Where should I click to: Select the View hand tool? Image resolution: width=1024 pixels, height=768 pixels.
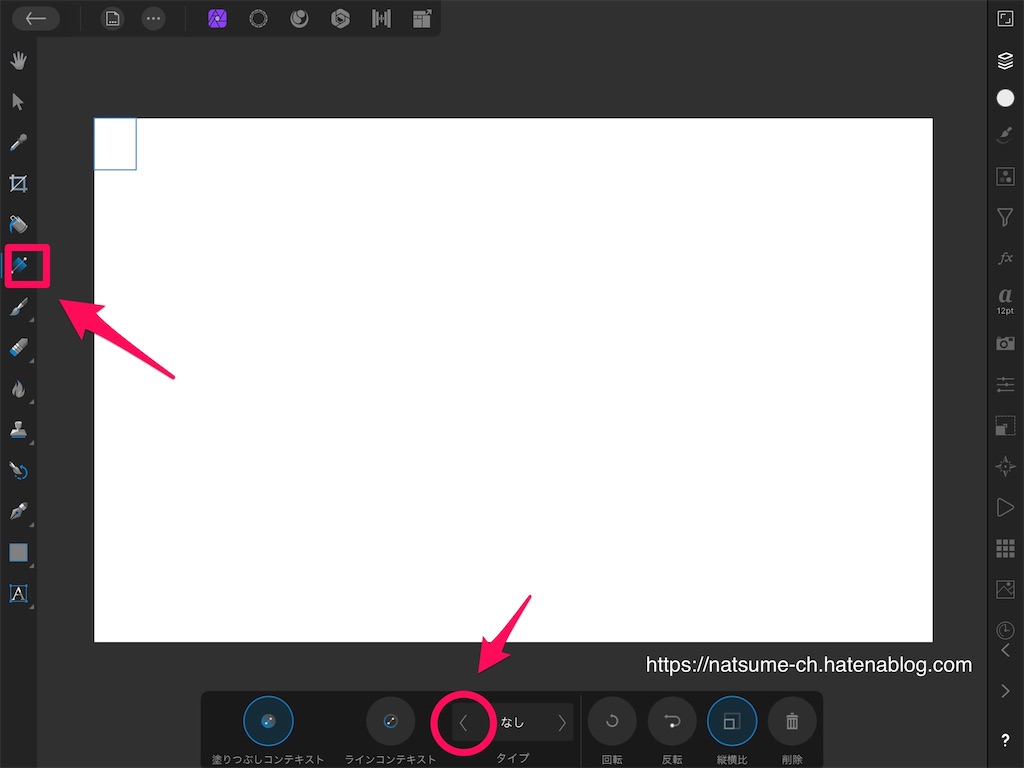pyautogui.click(x=18, y=61)
